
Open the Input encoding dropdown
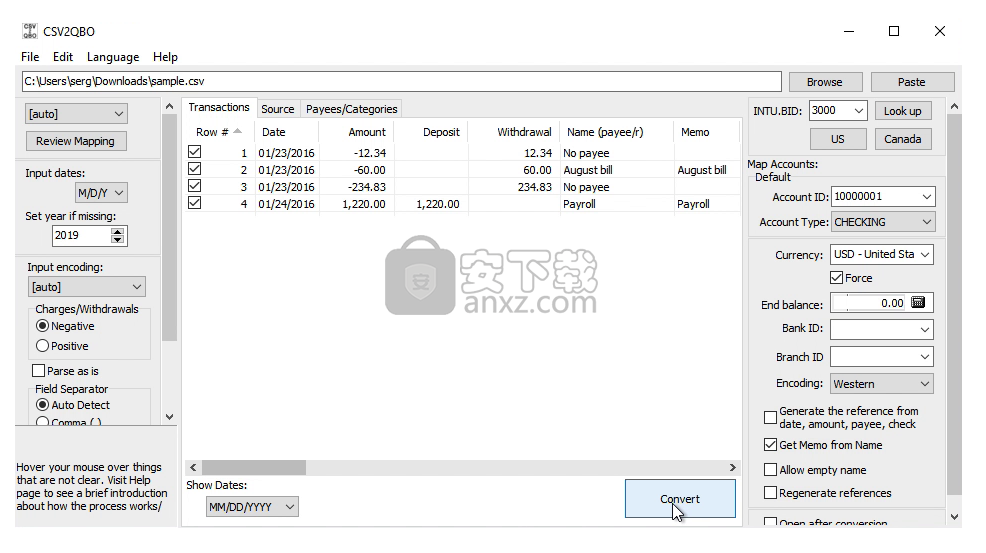coord(87,287)
